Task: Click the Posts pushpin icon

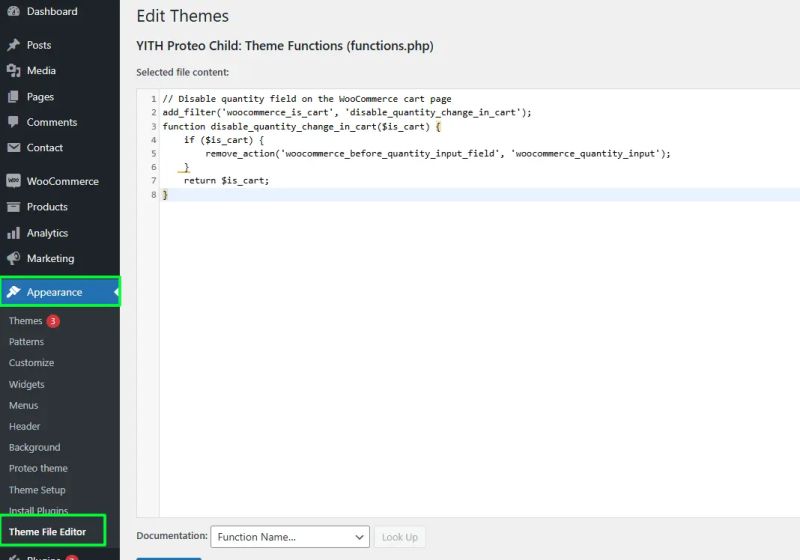Action: tap(14, 45)
